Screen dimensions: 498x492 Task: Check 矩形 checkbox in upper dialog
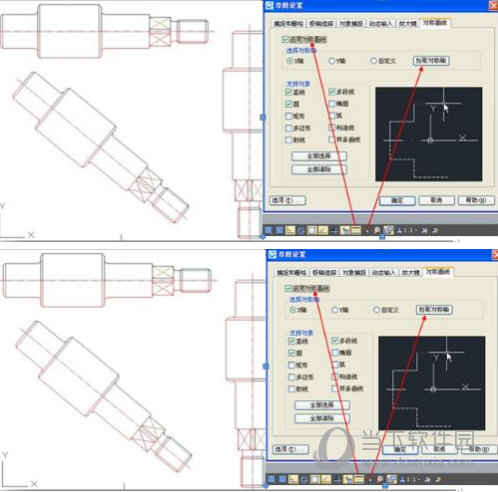(289, 116)
